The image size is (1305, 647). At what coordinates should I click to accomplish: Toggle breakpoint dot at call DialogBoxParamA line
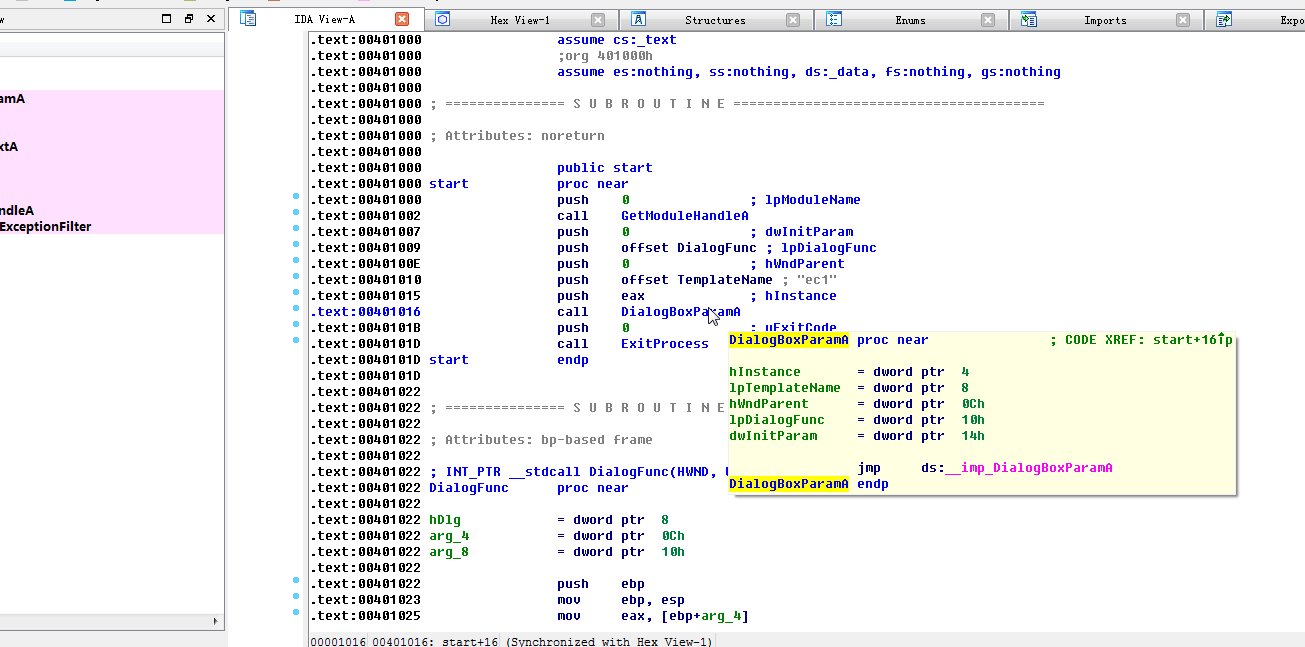(296, 309)
